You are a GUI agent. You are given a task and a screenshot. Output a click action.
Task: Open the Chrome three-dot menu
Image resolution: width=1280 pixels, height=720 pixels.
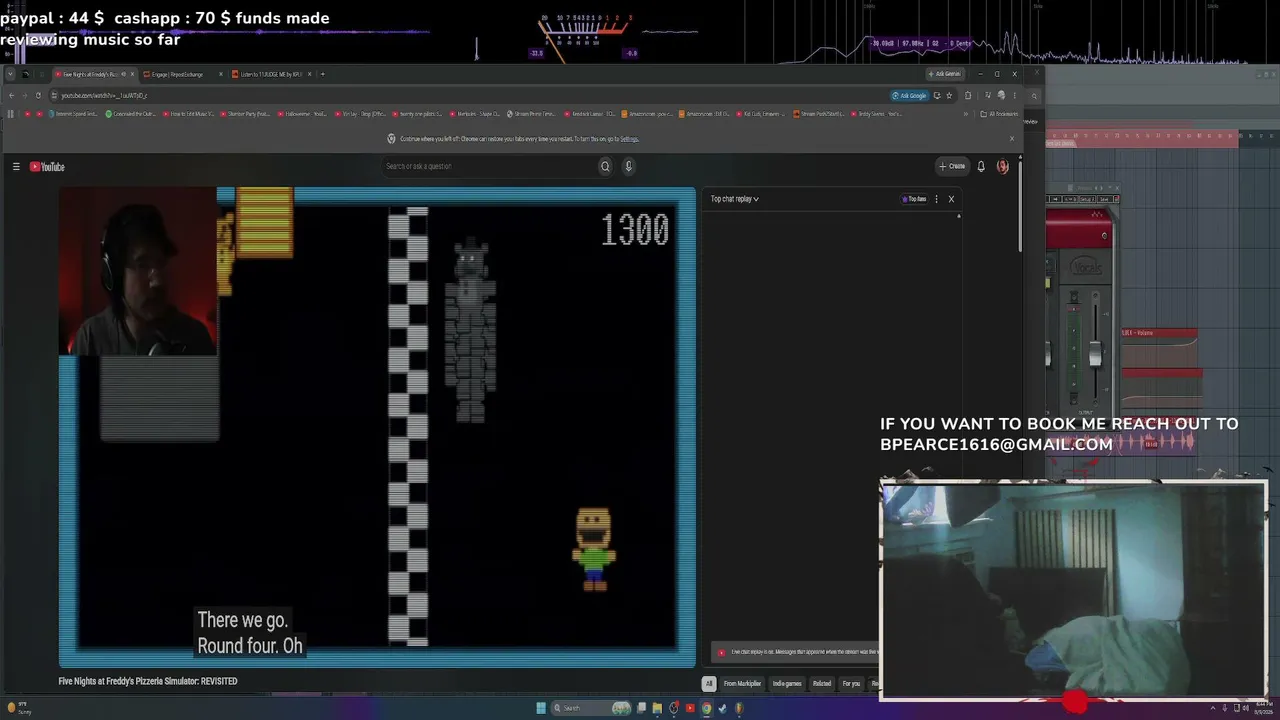click(1014, 96)
